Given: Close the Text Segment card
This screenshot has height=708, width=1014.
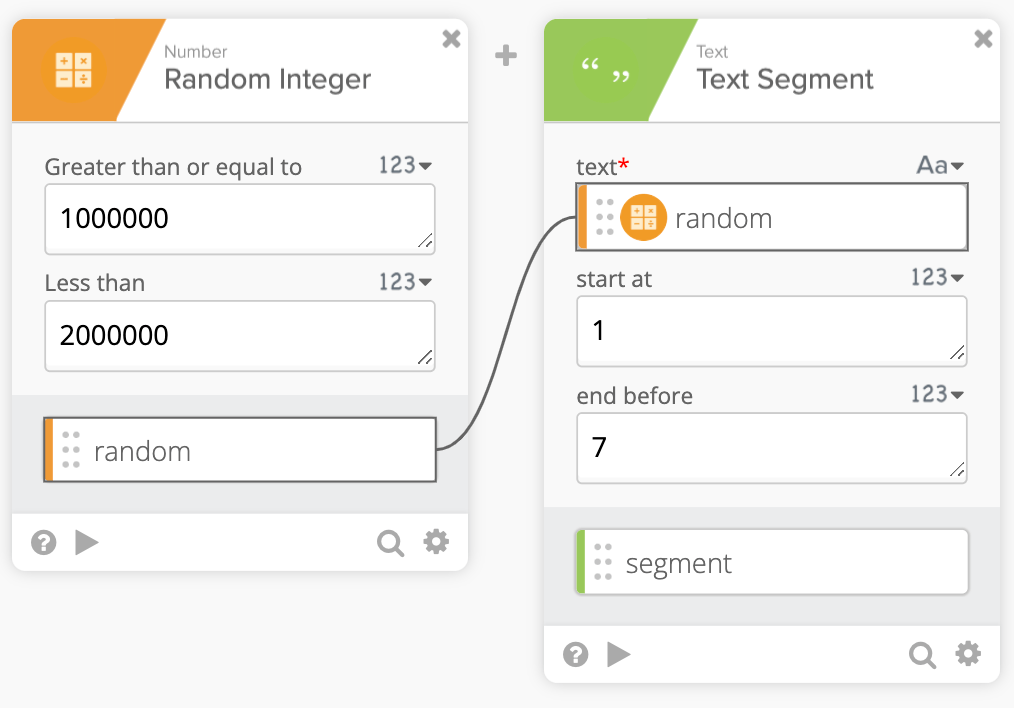Looking at the screenshot, I should (x=983, y=39).
